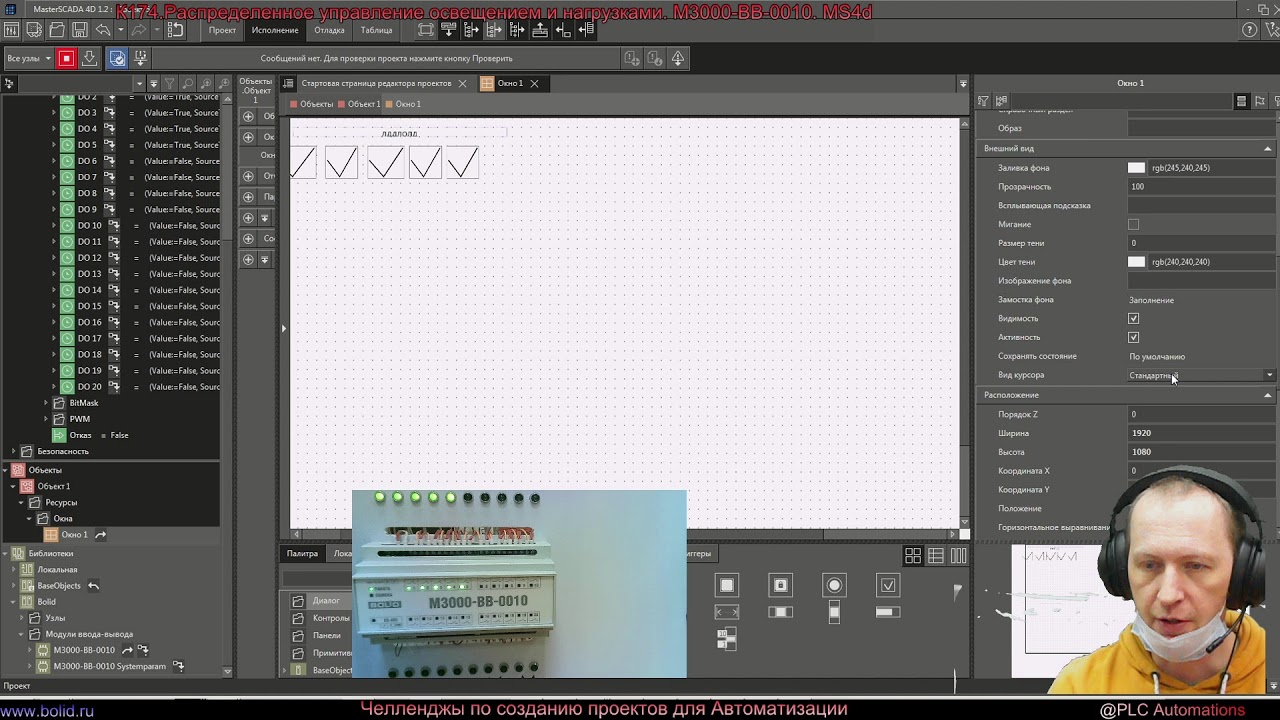Image resolution: width=1280 pixels, height=720 pixels.
Task: Close the Окно 1 tab
Action: pos(534,84)
